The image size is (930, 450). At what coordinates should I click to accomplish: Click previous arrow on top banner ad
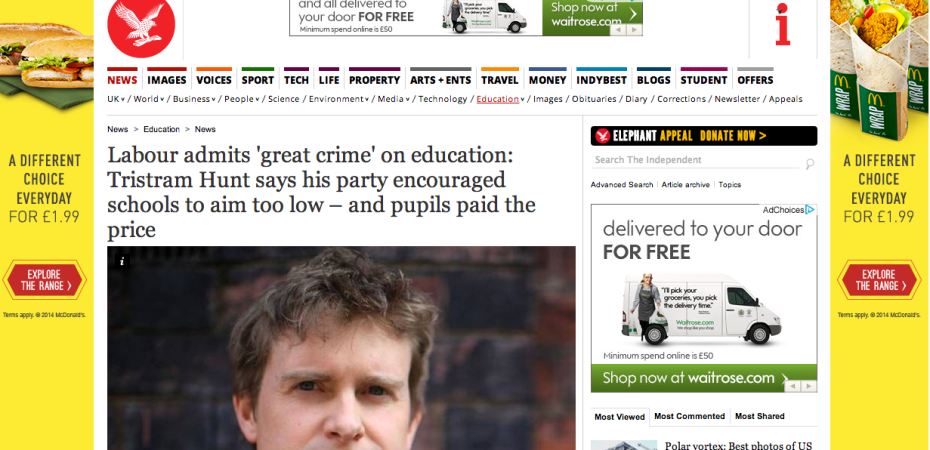tap(619, 30)
